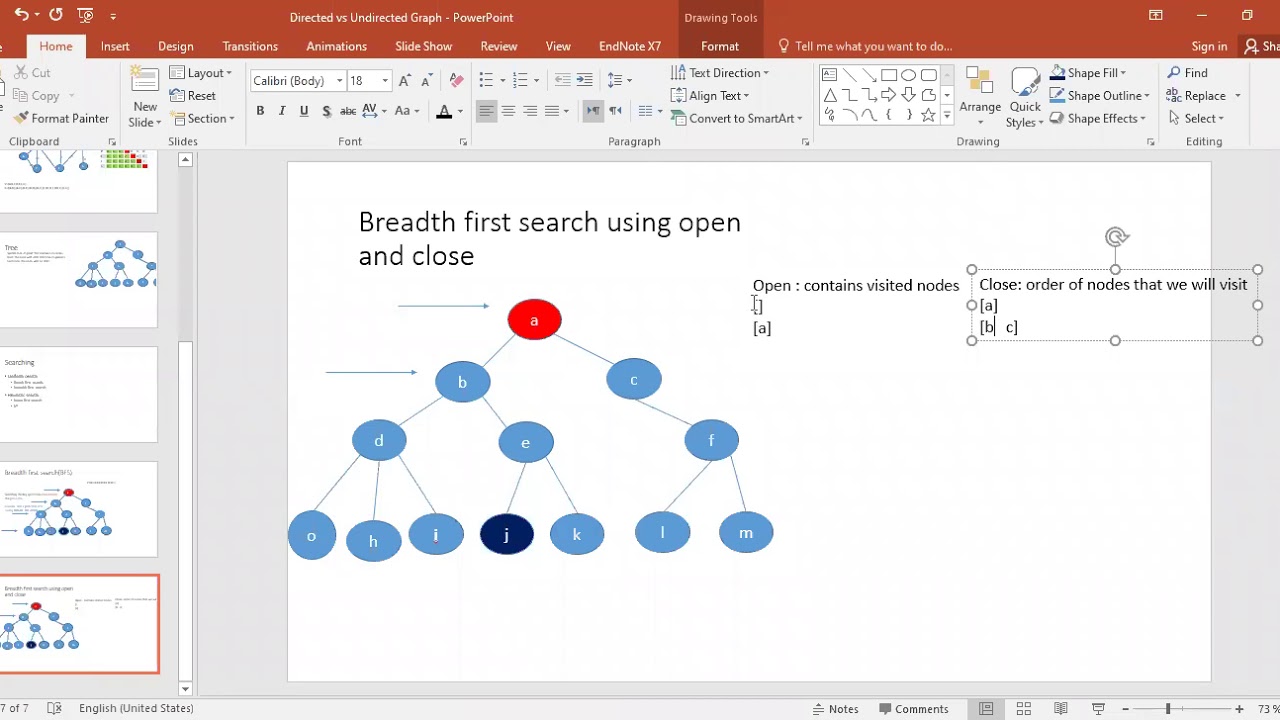Open the Insert ribbon tab
Viewport: 1280px width, 720px height.
point(115,46)
